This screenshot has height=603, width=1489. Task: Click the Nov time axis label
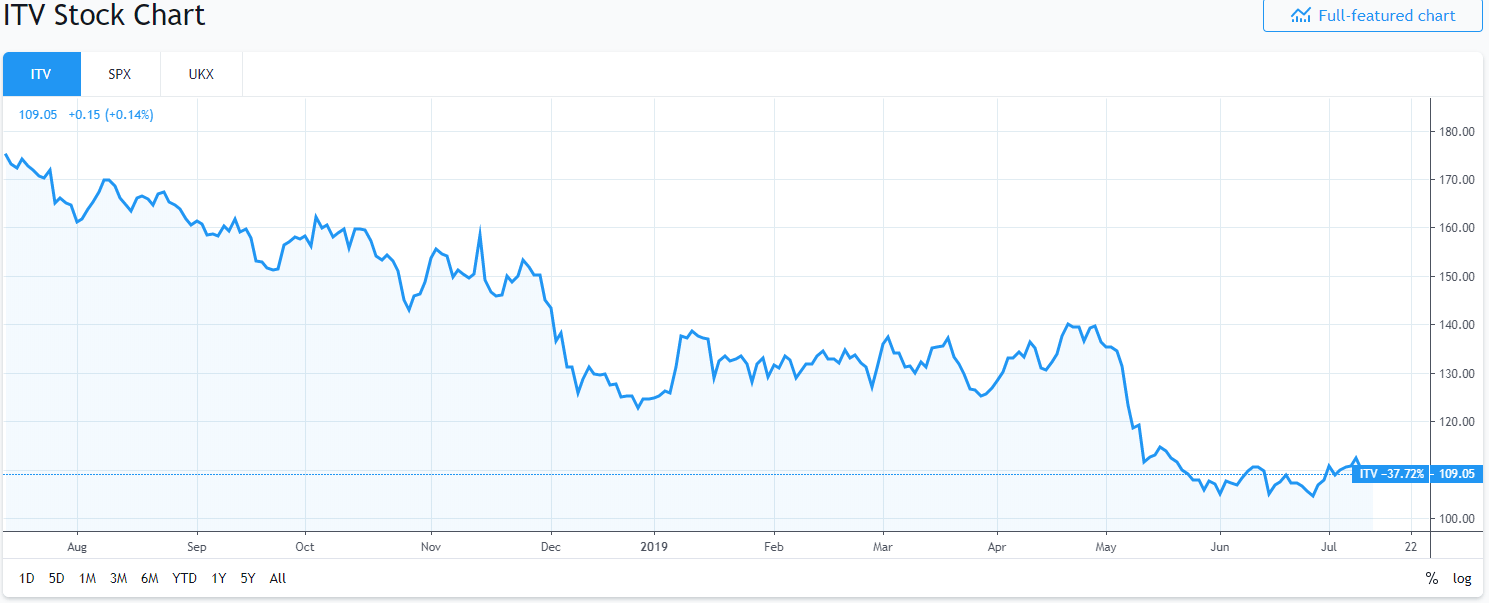point(431,547)
